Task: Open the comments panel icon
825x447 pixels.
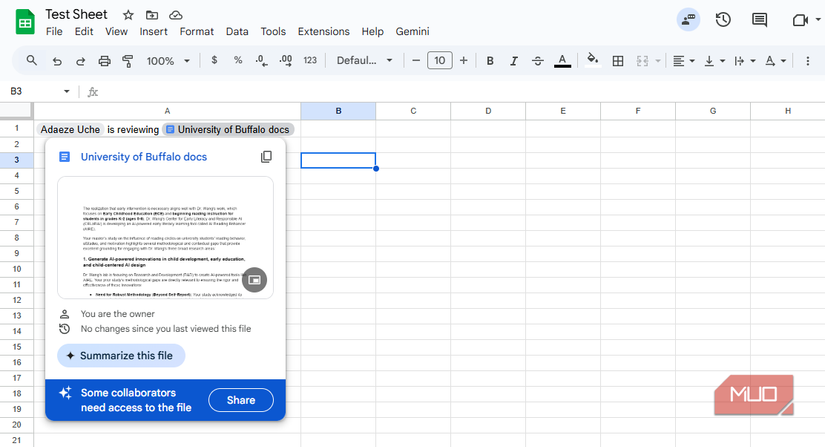Action: pyautogui.click(x=759, y=20)
